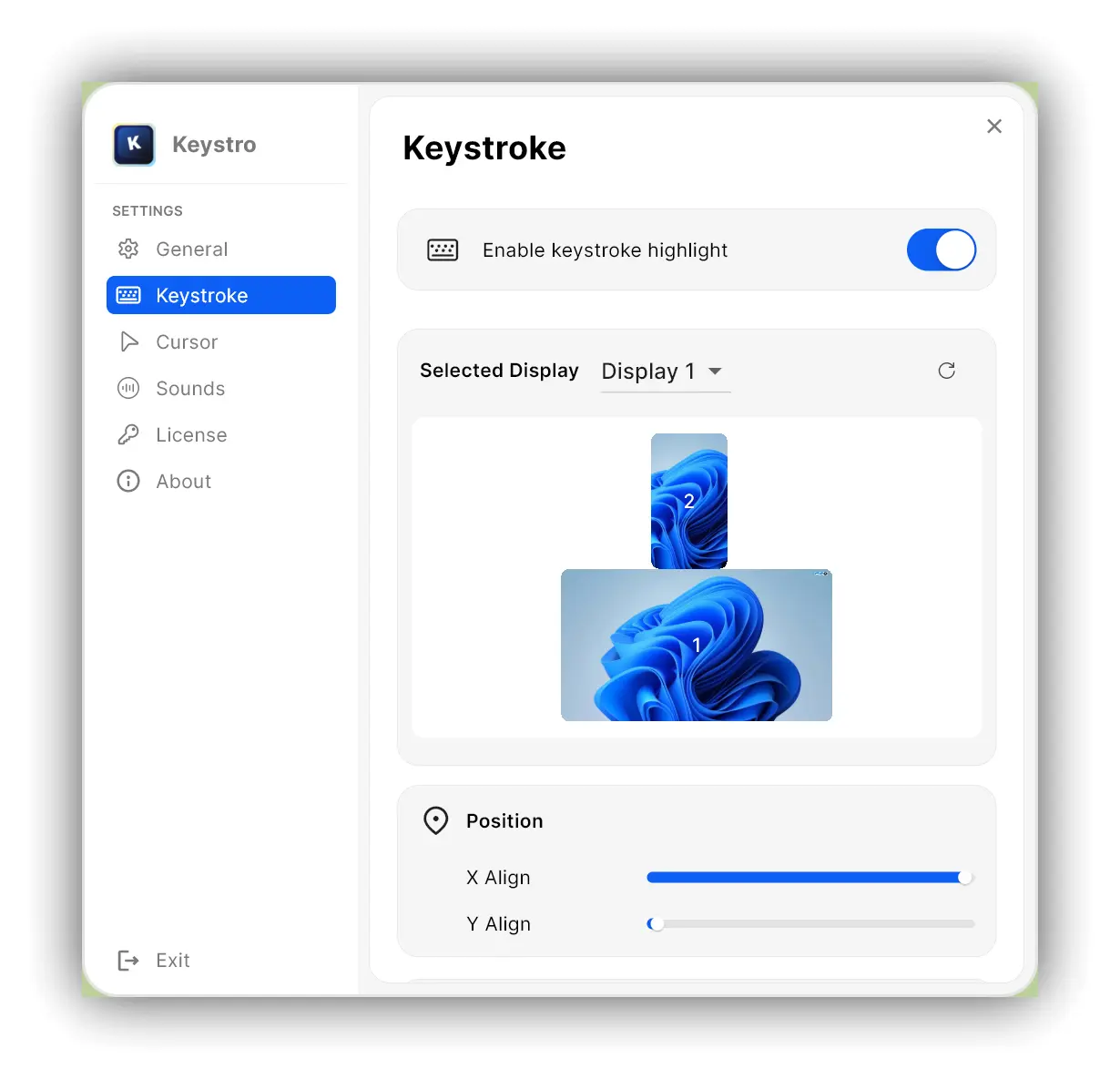The image size is (1120, 1079).
Task: Click the Position section title
Action: pos(504,820)
